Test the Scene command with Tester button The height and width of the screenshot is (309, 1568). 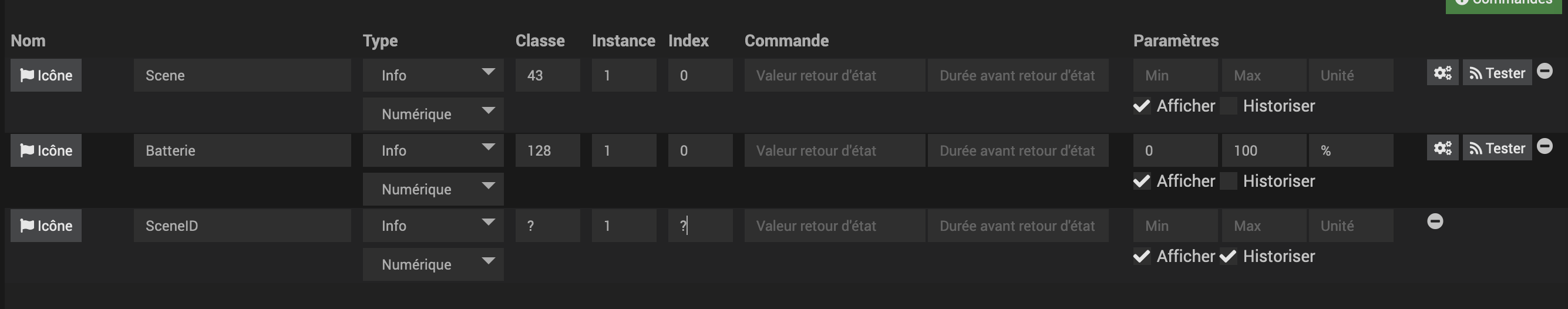[1497, 73]
